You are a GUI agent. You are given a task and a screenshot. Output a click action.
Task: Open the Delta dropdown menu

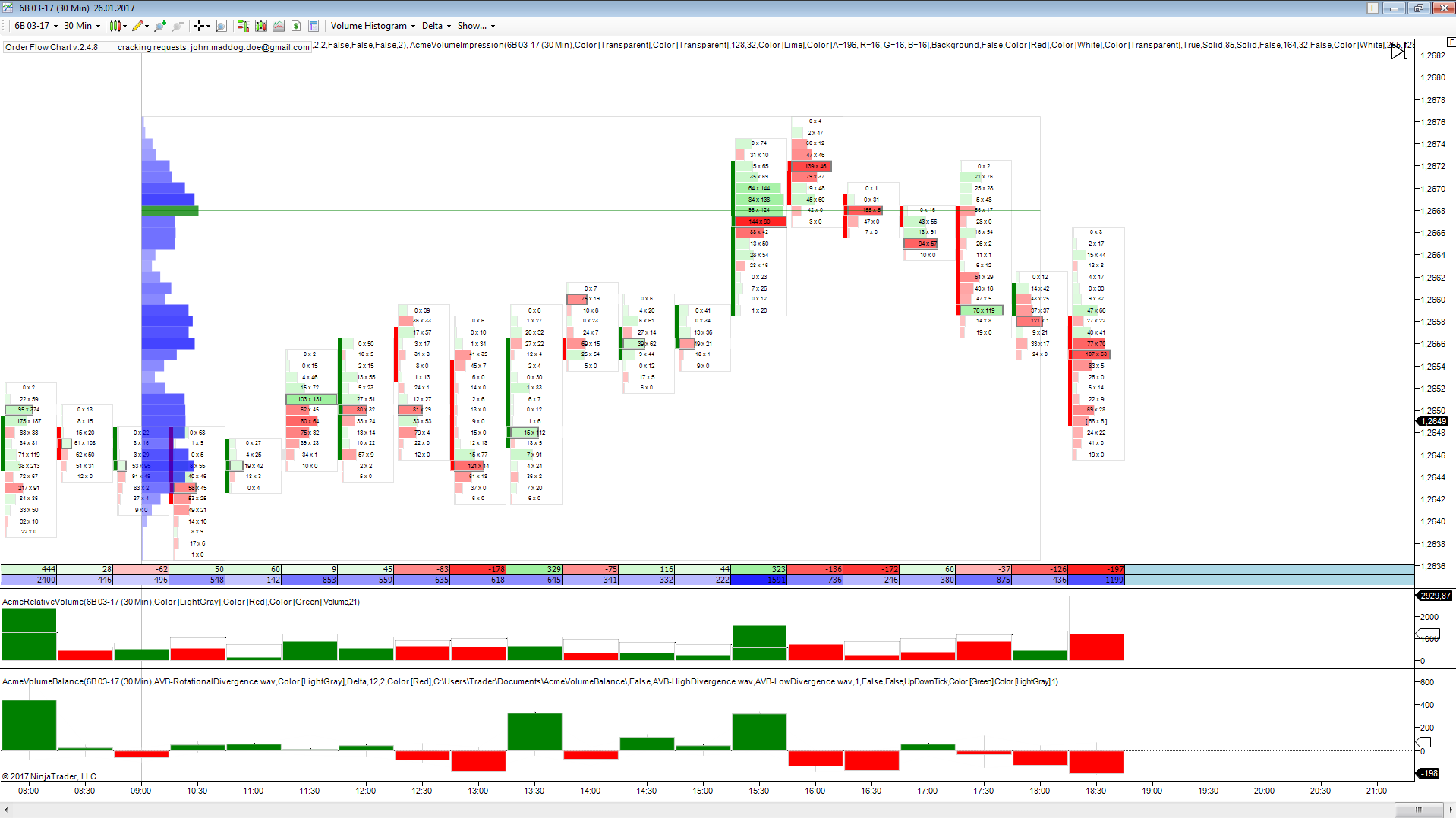pyautogui.click(x=436, y=26)
